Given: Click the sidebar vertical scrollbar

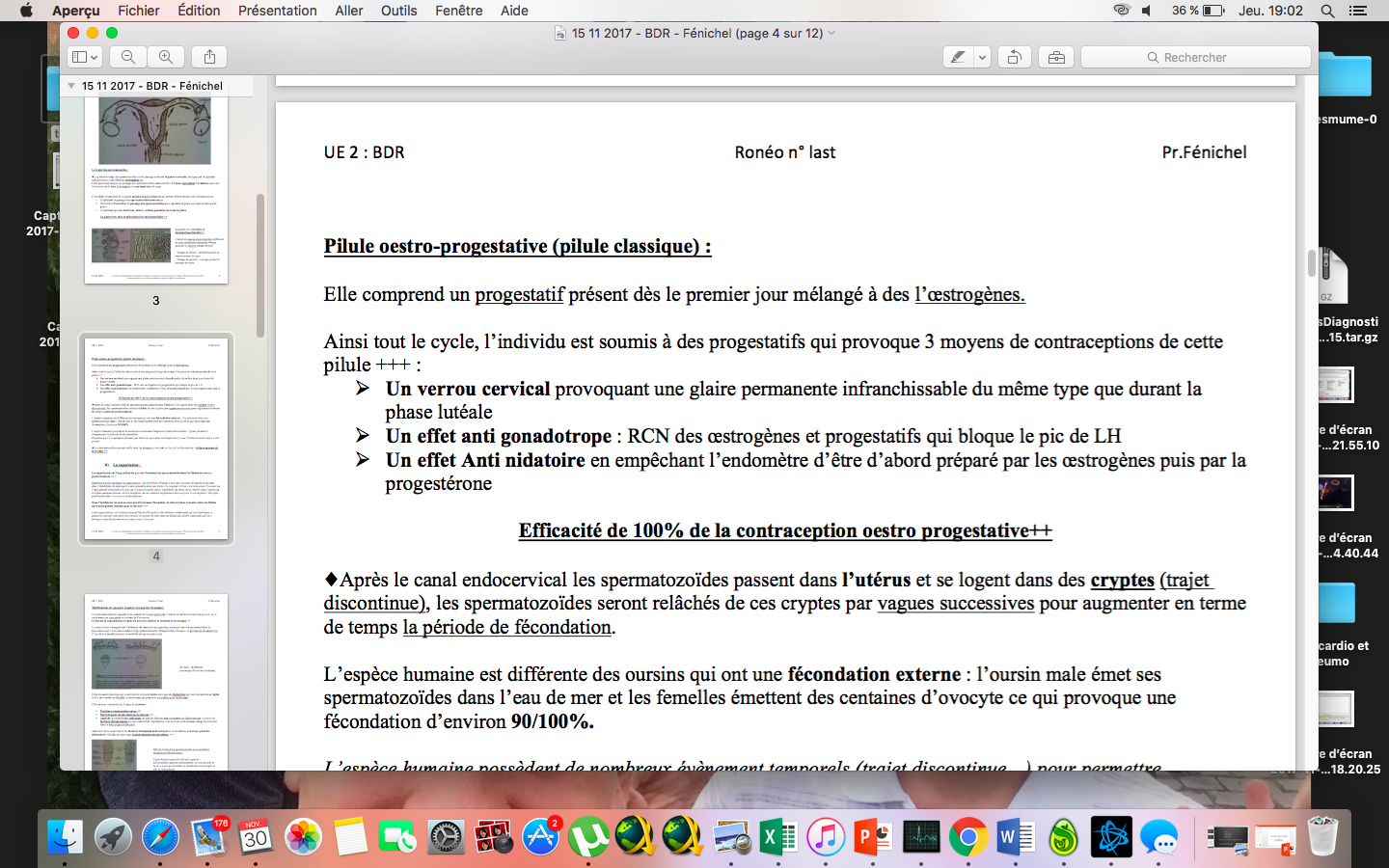Looking at the screenshot, I should point(259,265).
